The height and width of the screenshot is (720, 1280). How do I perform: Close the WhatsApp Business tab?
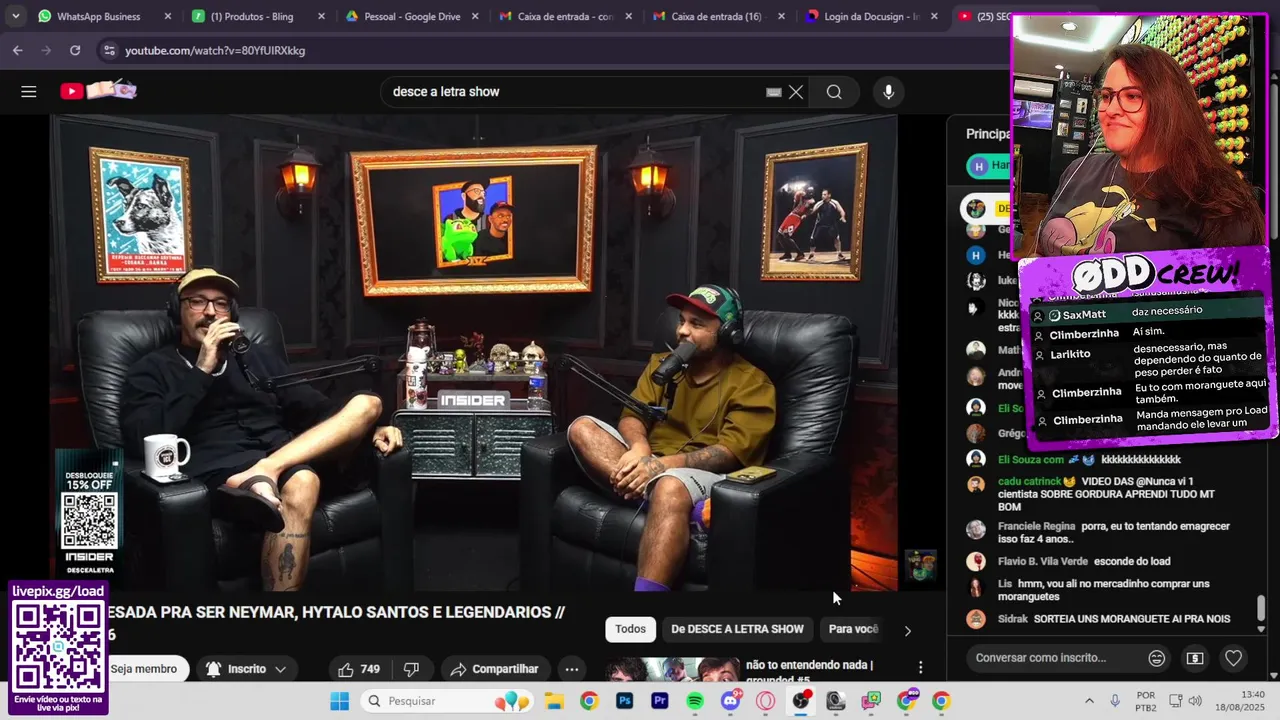coord(167,16)
